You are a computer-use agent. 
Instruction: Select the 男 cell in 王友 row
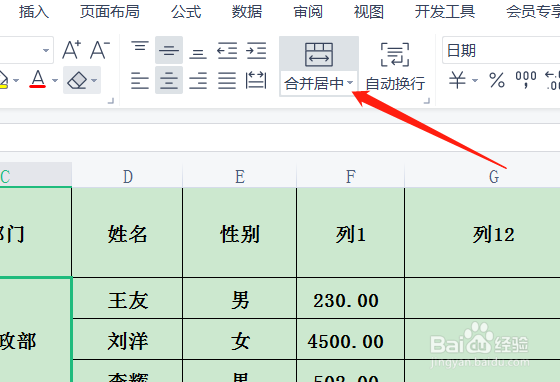coord(240,298)
